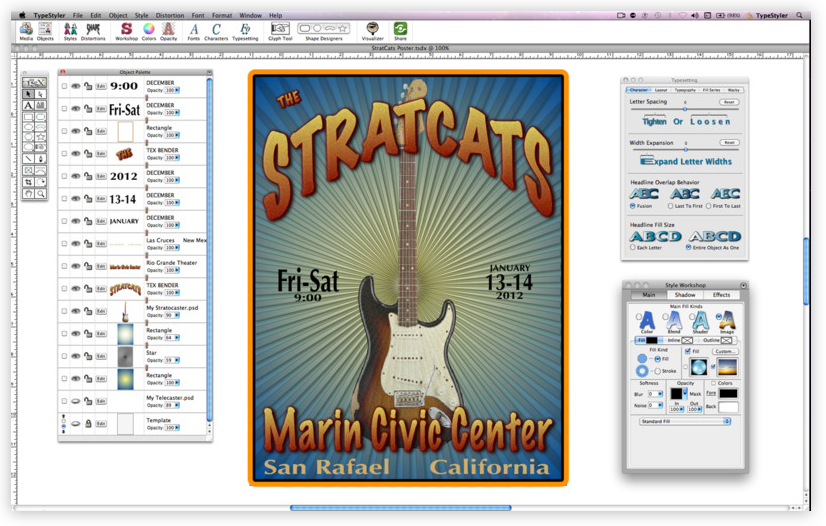Viewport: 826px width, 526px height.
Task: Tick the checkbox of the 9:00 object row
Action: click(64, 86)
